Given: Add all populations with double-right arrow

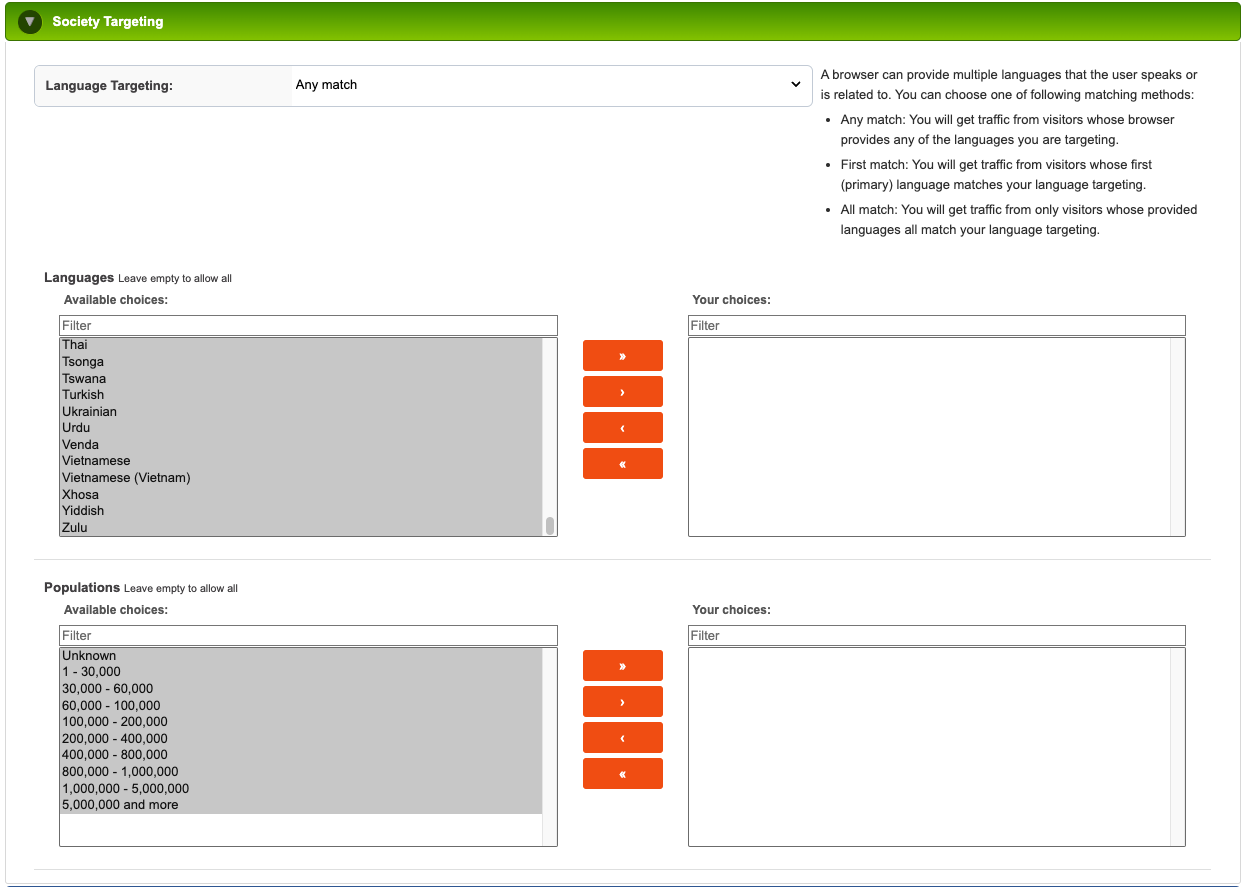Looking at the screenshot, I should pyautogui.click(x=622, y=666).
